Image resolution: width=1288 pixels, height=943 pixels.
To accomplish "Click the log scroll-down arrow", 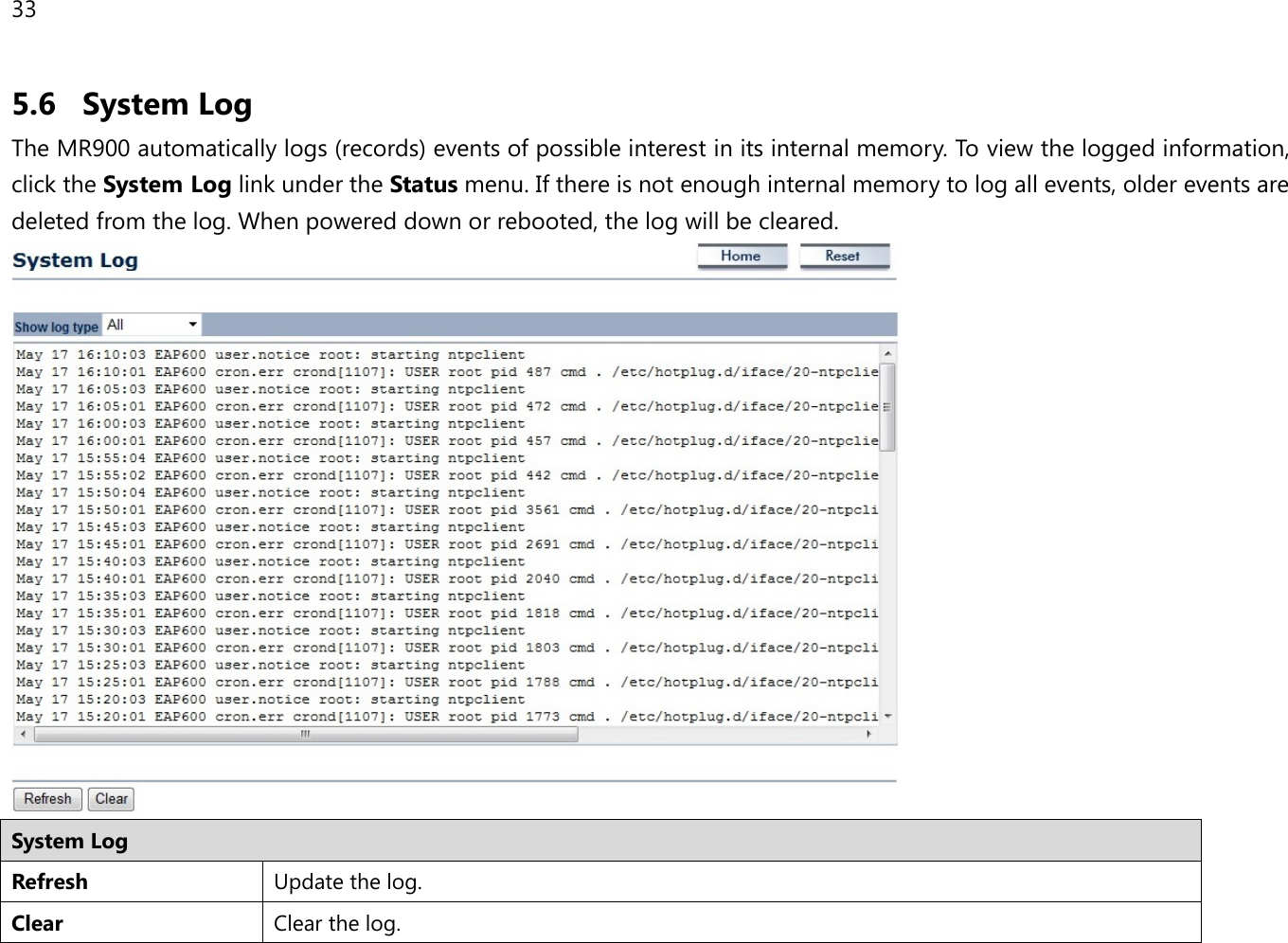I will tap(887, 717).
